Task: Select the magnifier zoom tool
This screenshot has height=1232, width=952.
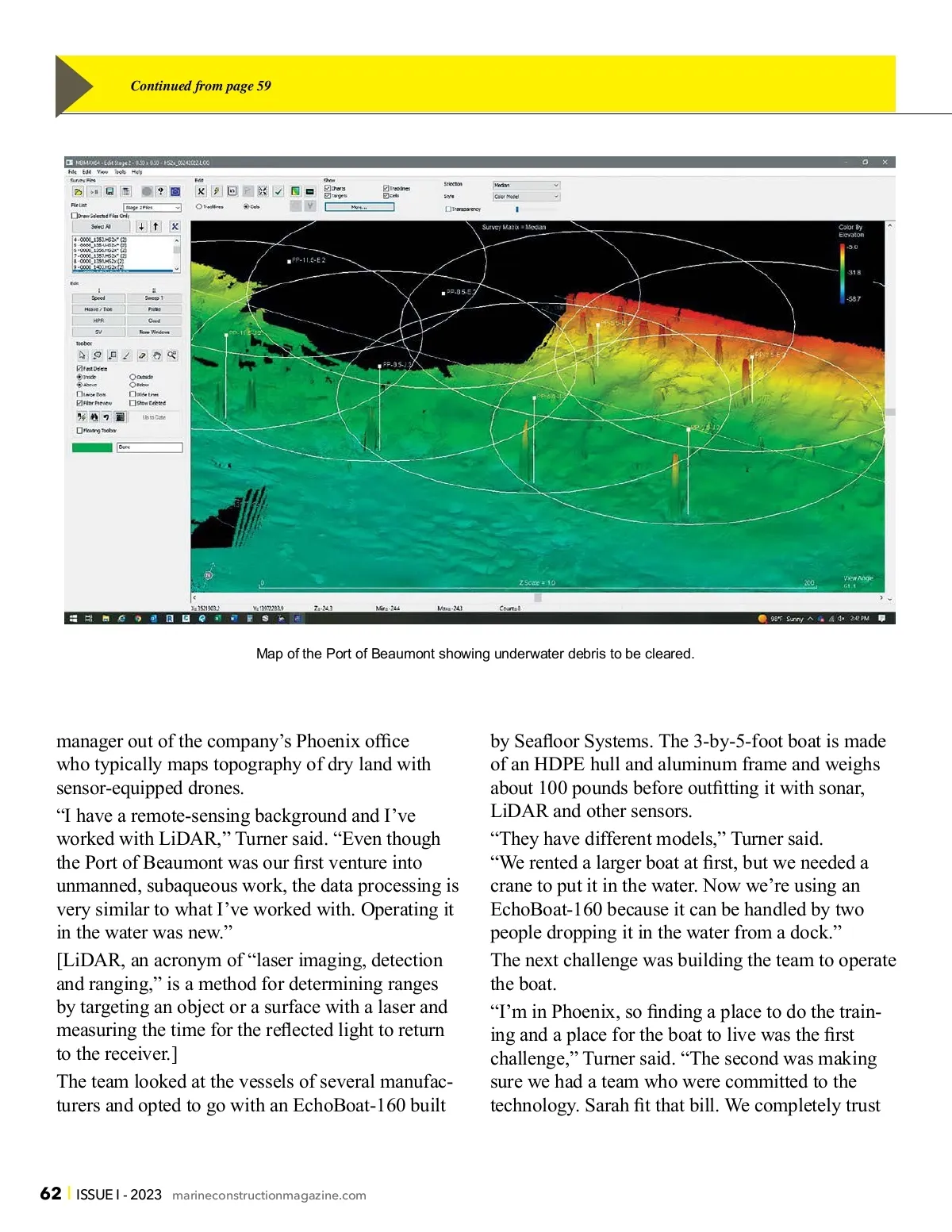Action: point(172,355)
